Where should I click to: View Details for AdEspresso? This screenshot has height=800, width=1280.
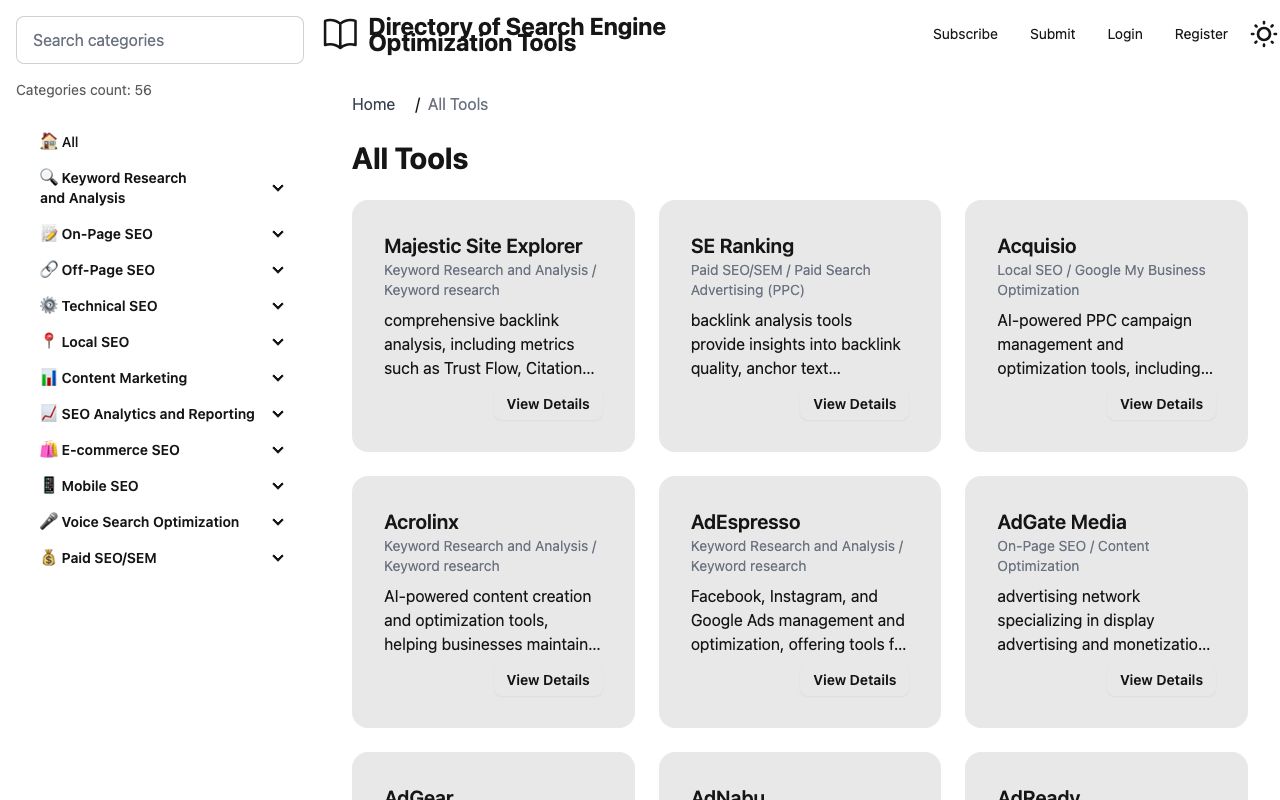[854, 680]
